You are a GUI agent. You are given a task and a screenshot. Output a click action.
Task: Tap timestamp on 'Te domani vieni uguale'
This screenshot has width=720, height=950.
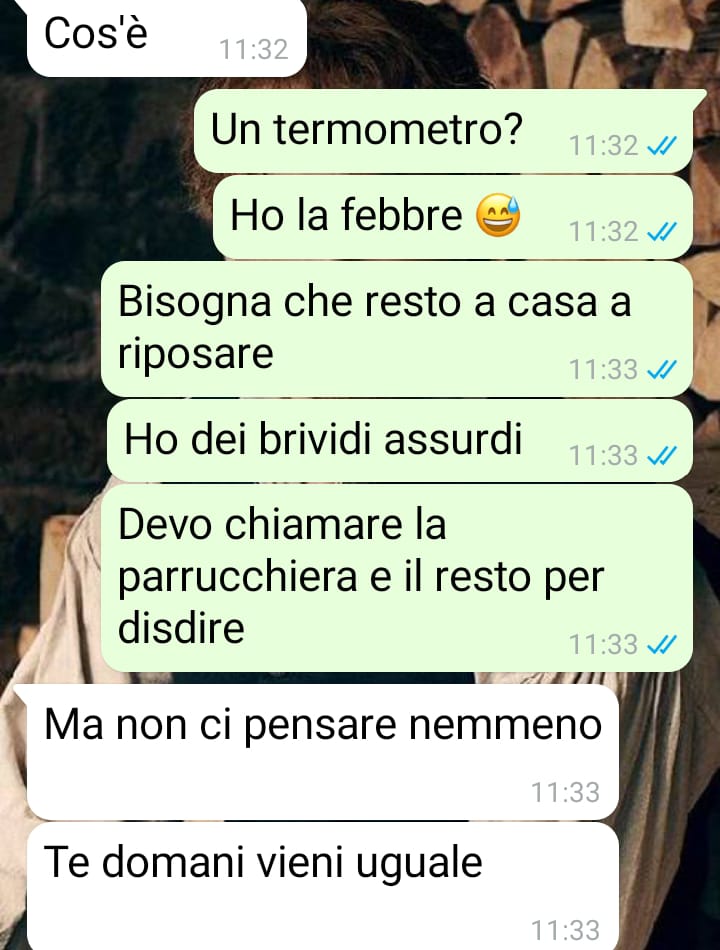[x=565, y=930]
